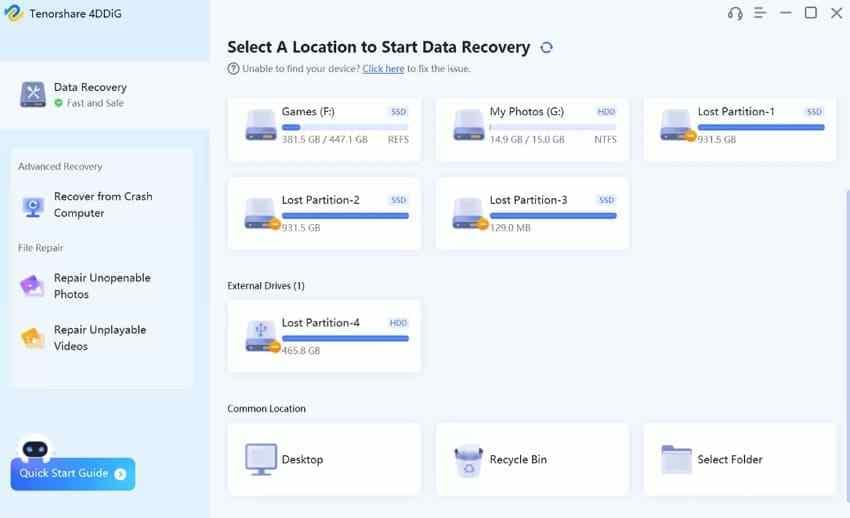This screenshot has height=518, width=850.
Task: Click the Select Folder folder icon
Action: pyautogui.click(x=677, y=459)
